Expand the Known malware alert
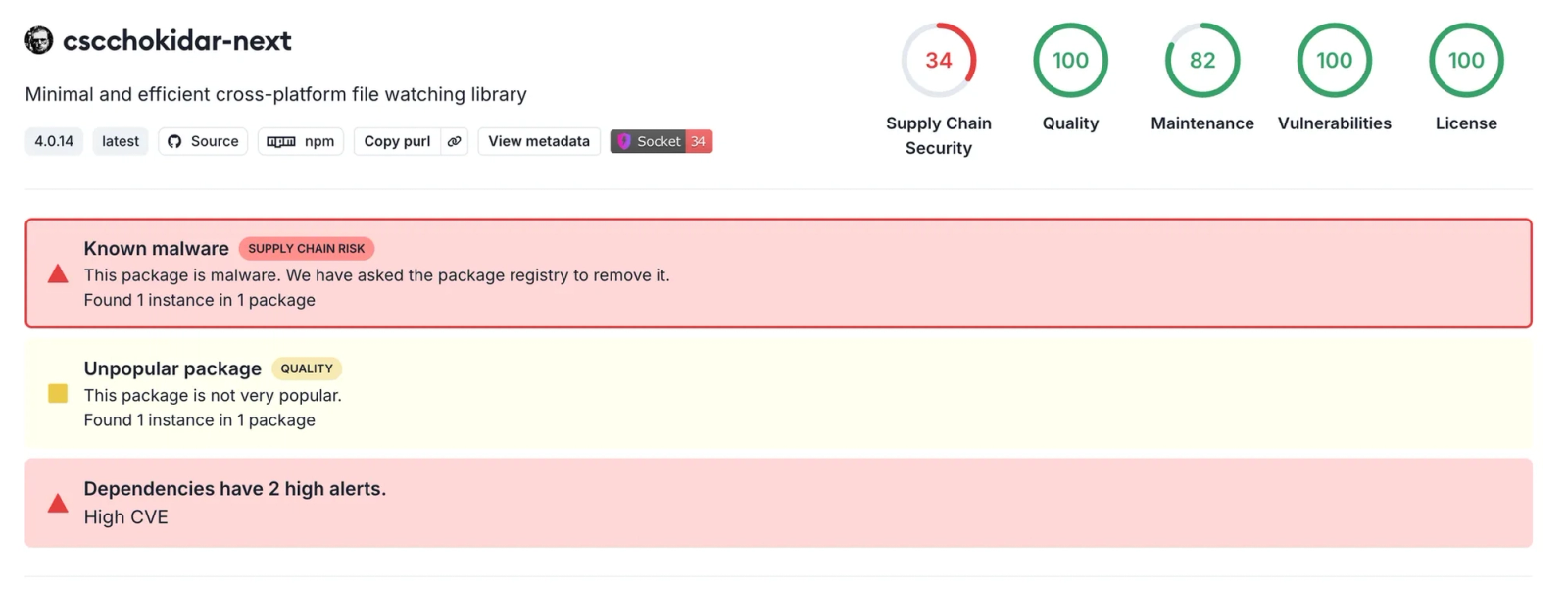Image resolution: width=1568 pixels, height=589 pixels. click(778, 273)
